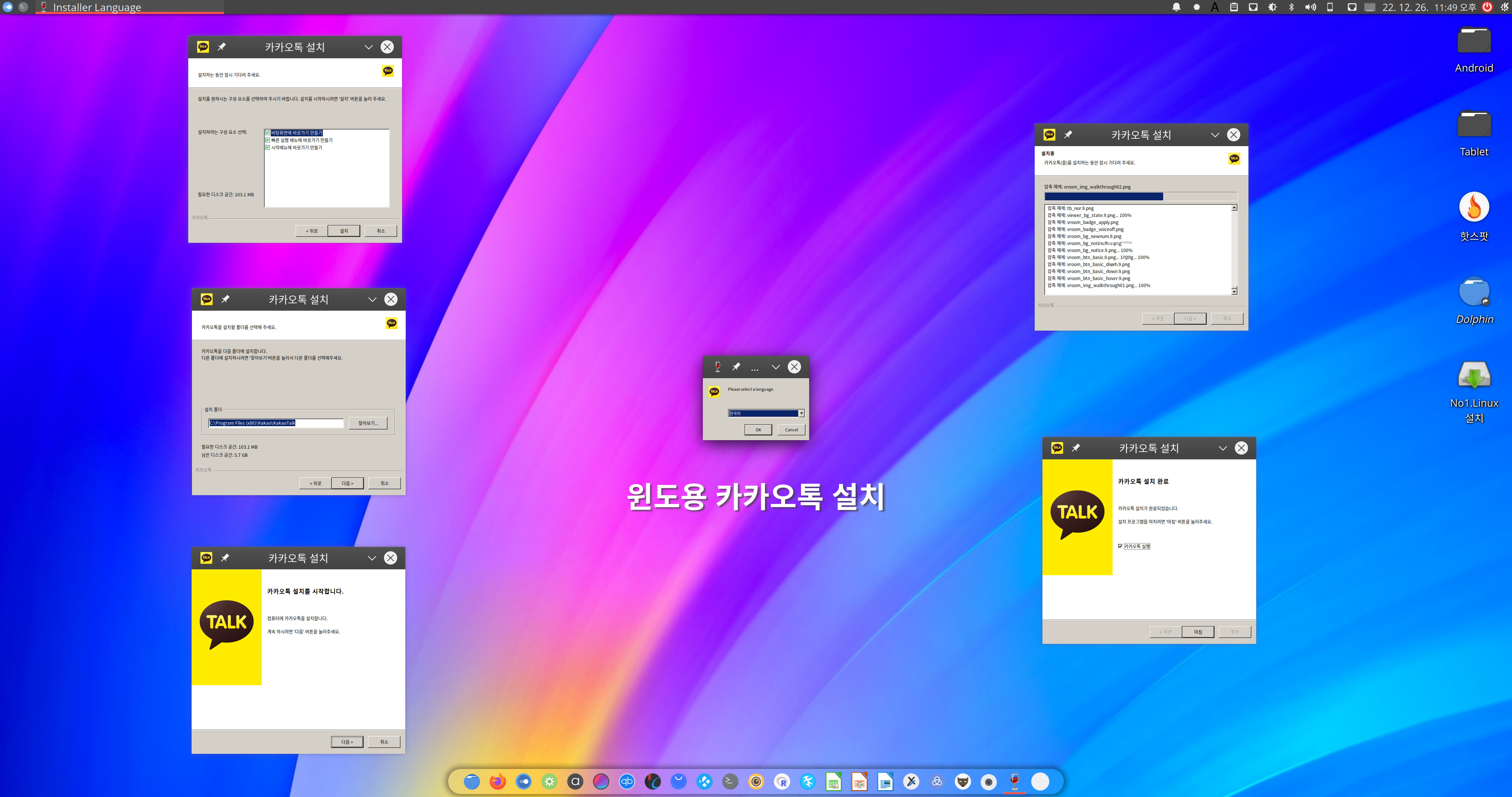1512x797 pixels.
Task: Launch Kodi from the dock
Action: point(704,782)
